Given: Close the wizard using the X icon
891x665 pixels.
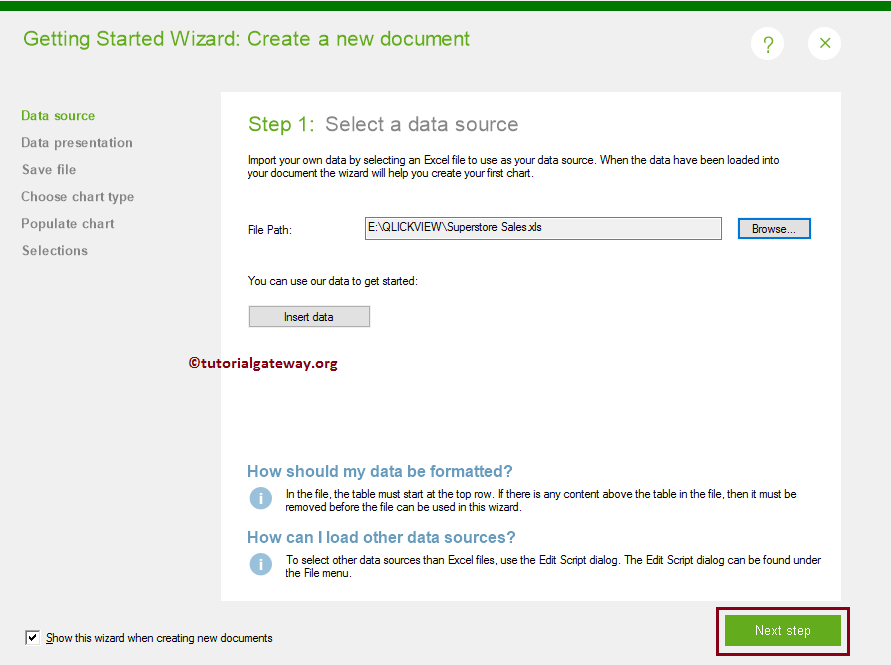Looking at the screenshot, I should (x=824, y=43).
